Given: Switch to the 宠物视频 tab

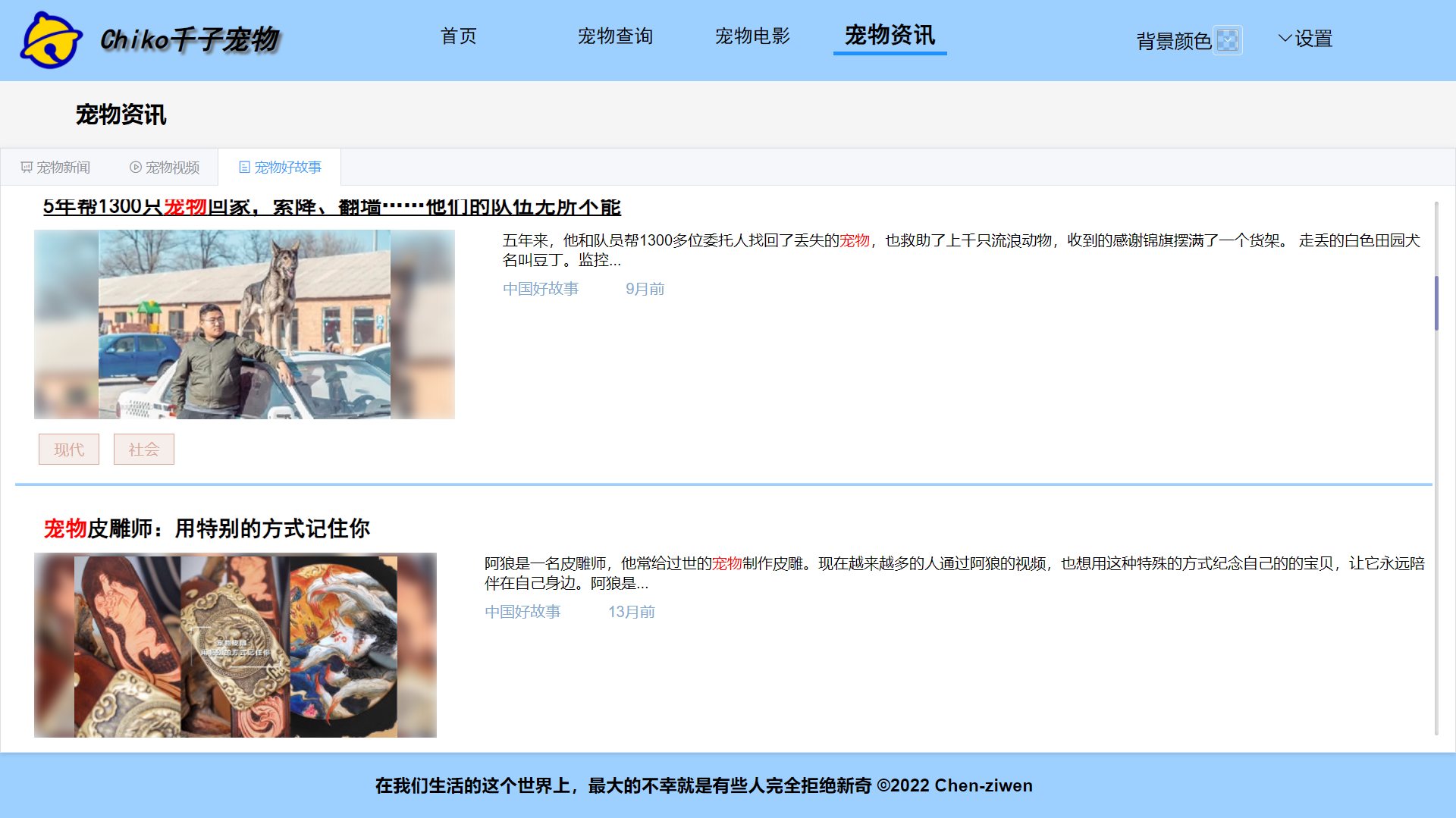Looking at the screenshot, I should [x=172, y=167].
